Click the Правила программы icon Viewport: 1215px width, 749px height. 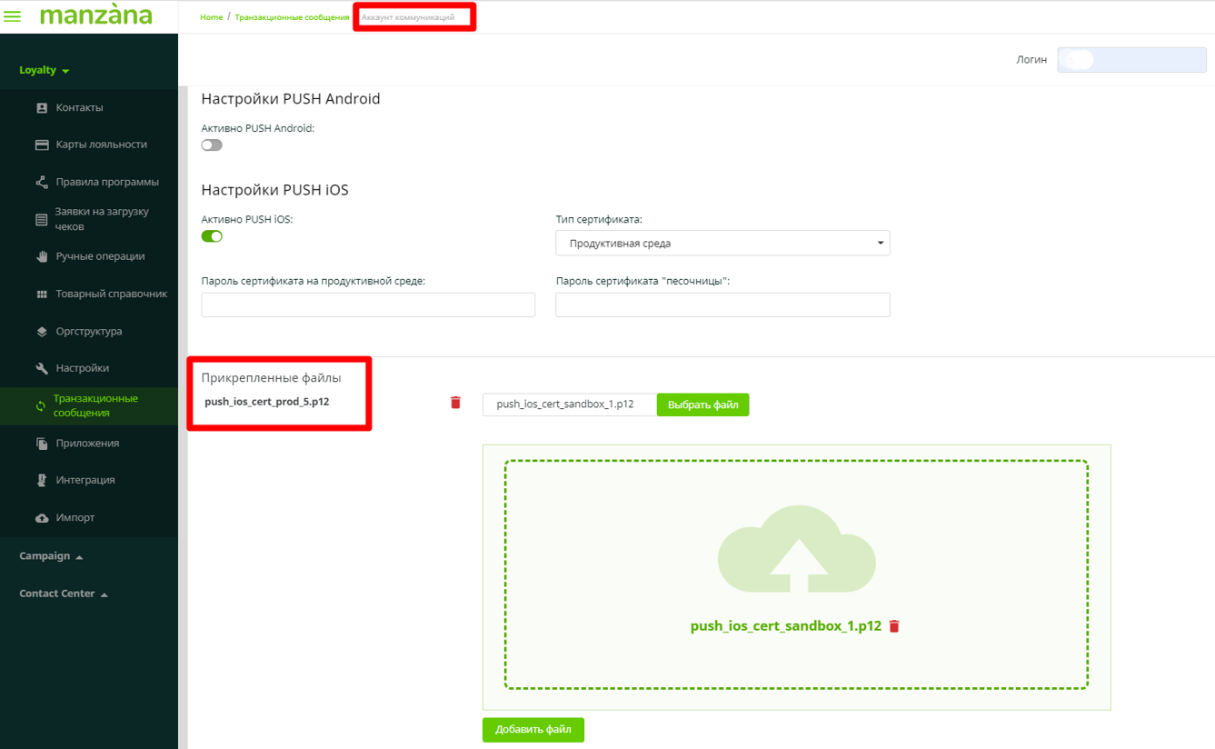[42, 182]
